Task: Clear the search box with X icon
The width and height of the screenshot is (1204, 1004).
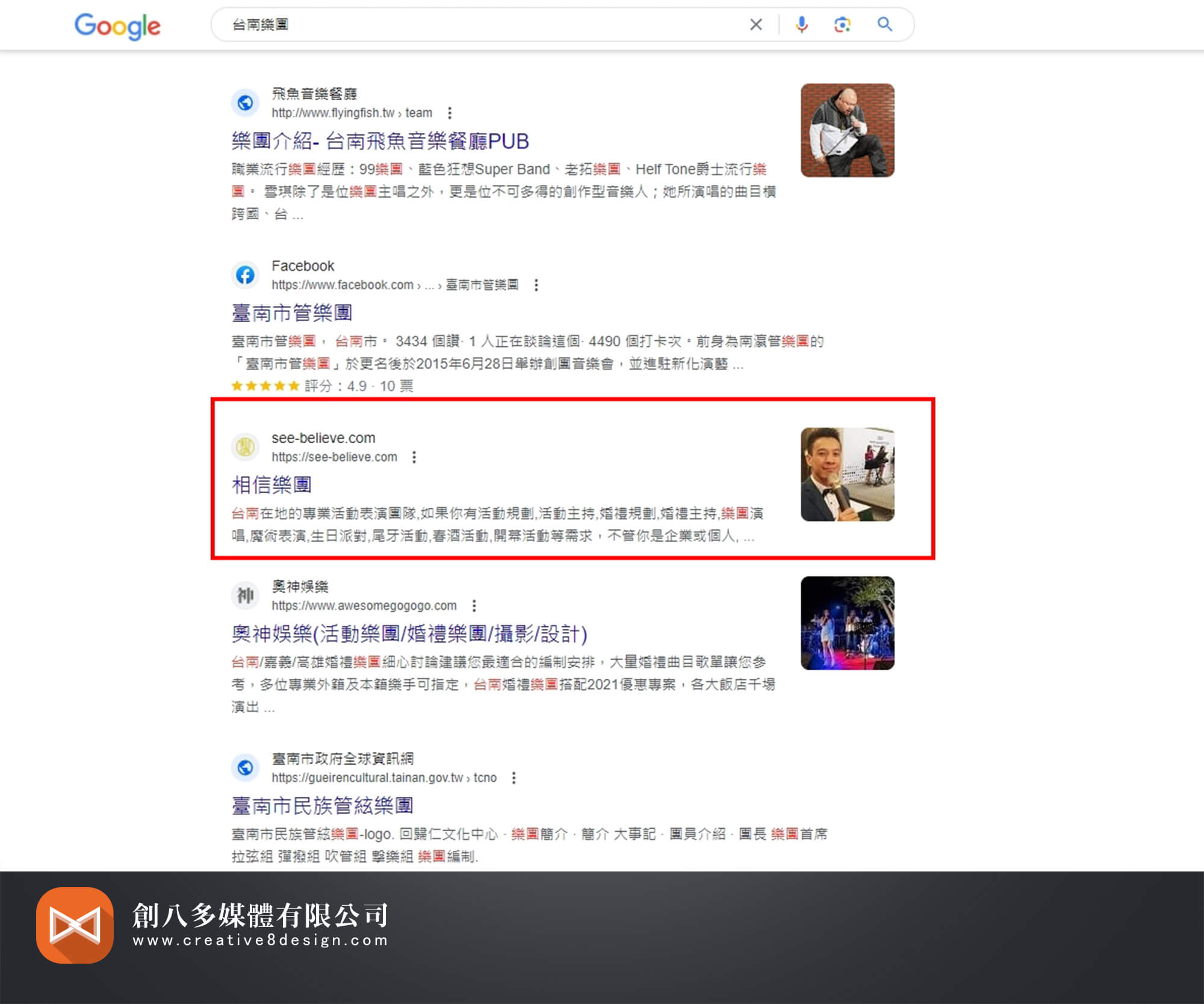Action: 756,25
